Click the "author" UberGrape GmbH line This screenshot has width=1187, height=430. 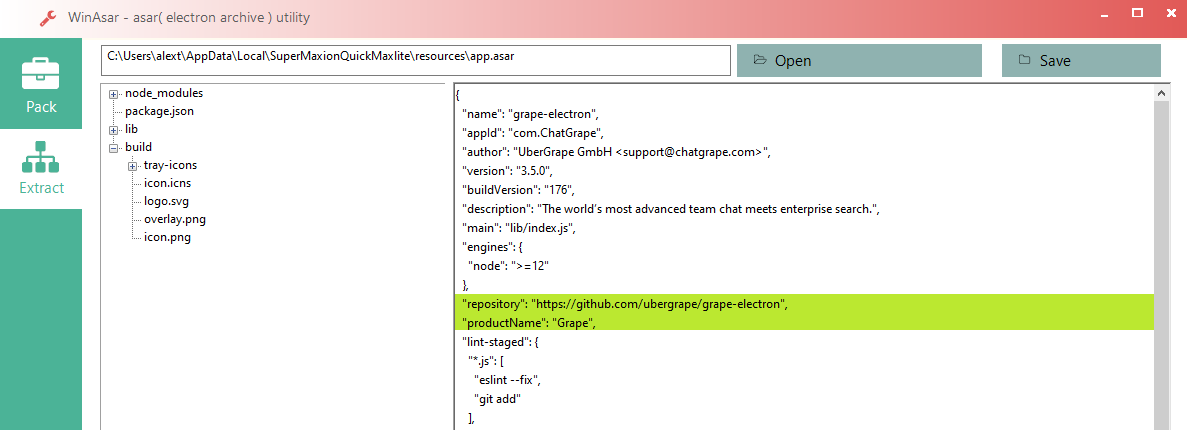615,153
